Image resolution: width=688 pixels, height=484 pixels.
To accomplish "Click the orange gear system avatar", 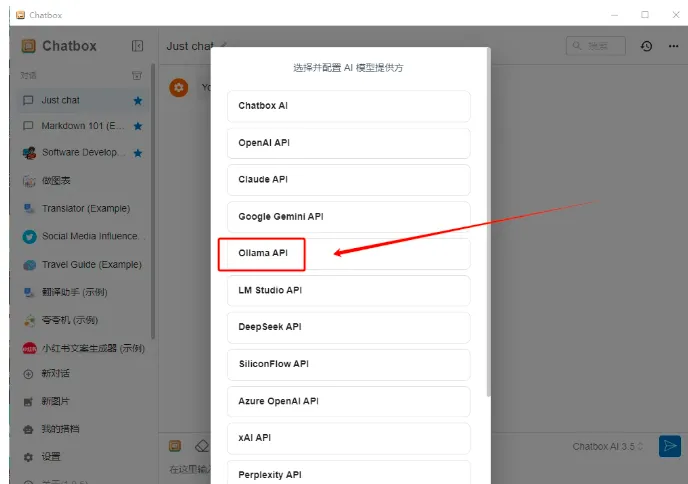I will [179, 88].
